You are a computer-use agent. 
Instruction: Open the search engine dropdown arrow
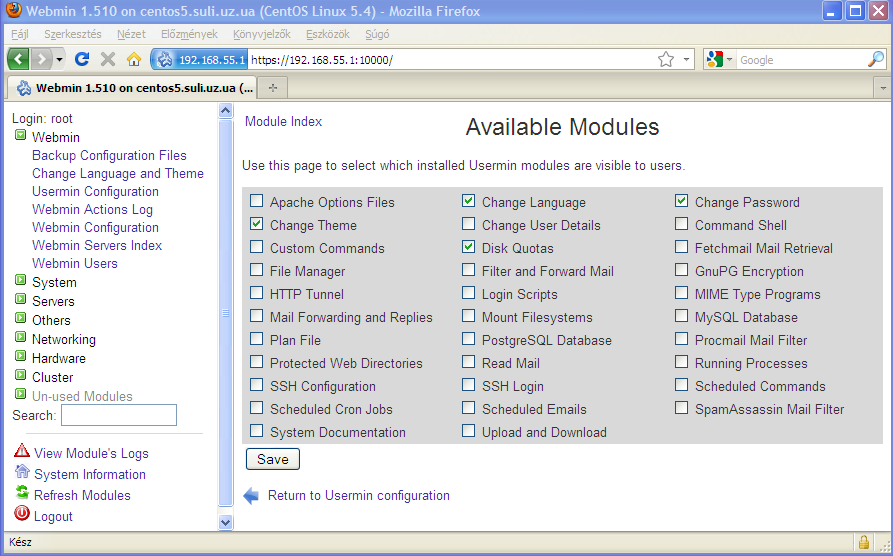(730, 60)
